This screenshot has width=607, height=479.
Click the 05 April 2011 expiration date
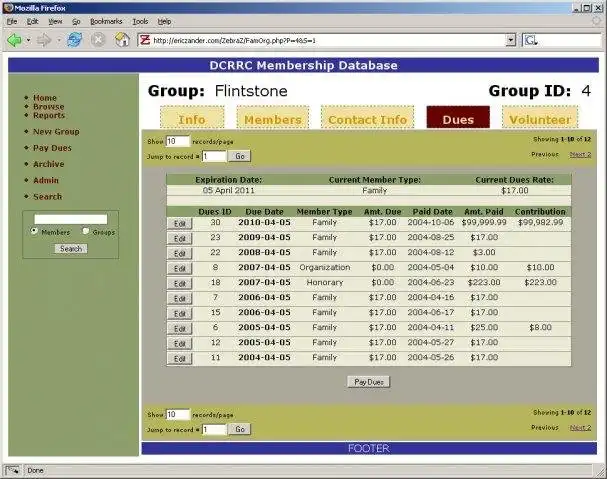[228, 190]
